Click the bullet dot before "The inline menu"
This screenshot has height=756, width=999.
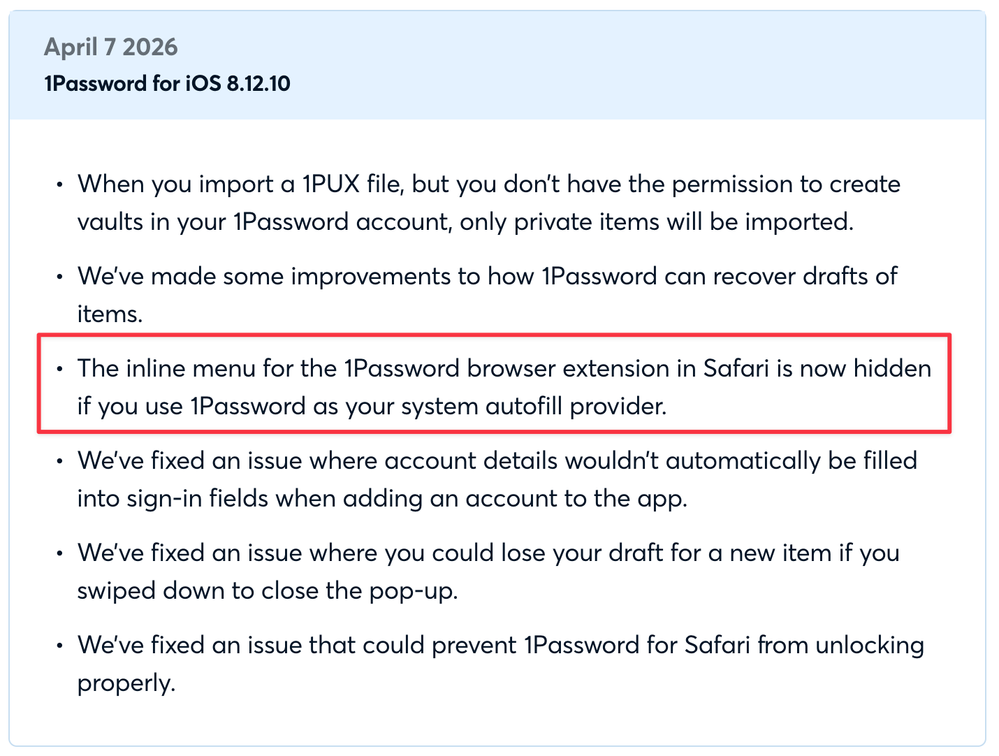(x=60, y=369)
